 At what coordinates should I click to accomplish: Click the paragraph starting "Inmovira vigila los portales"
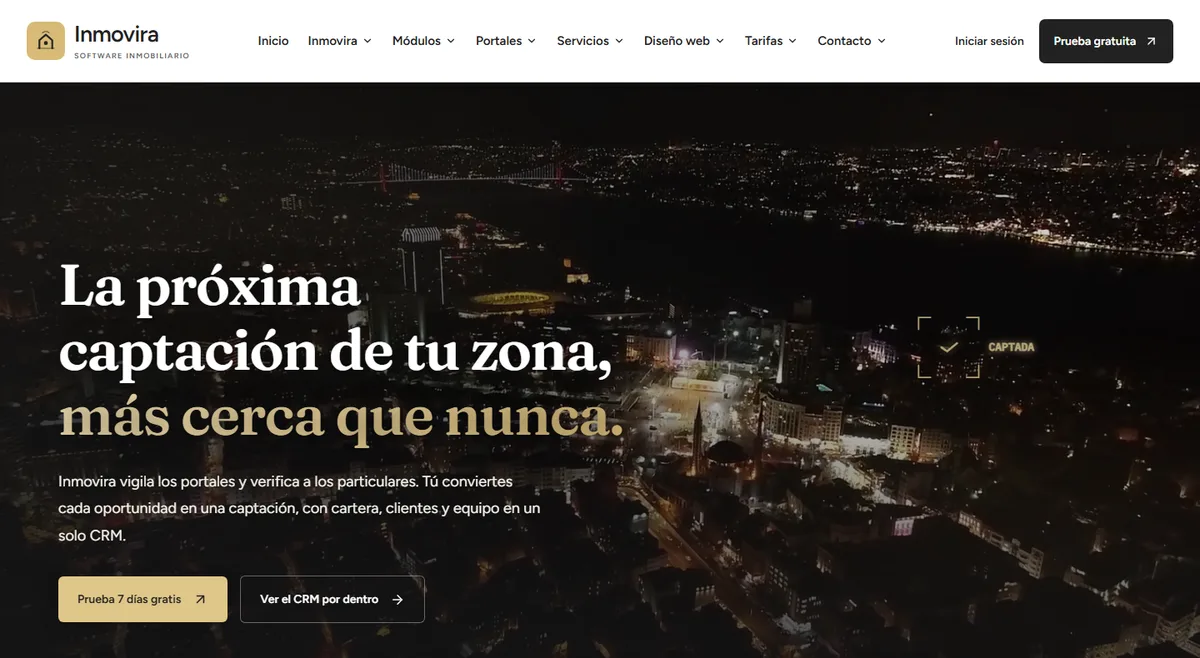tap(300, 508)
